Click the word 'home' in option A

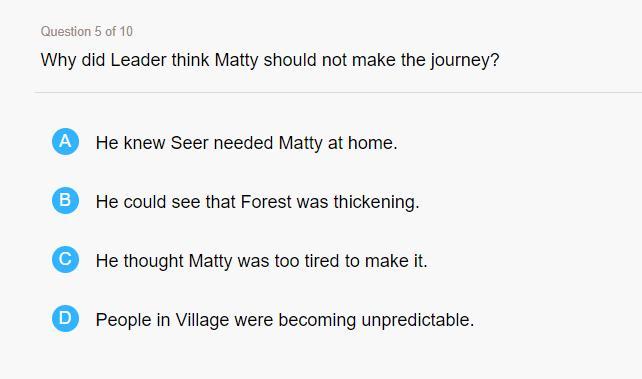(x=370, y=143)
